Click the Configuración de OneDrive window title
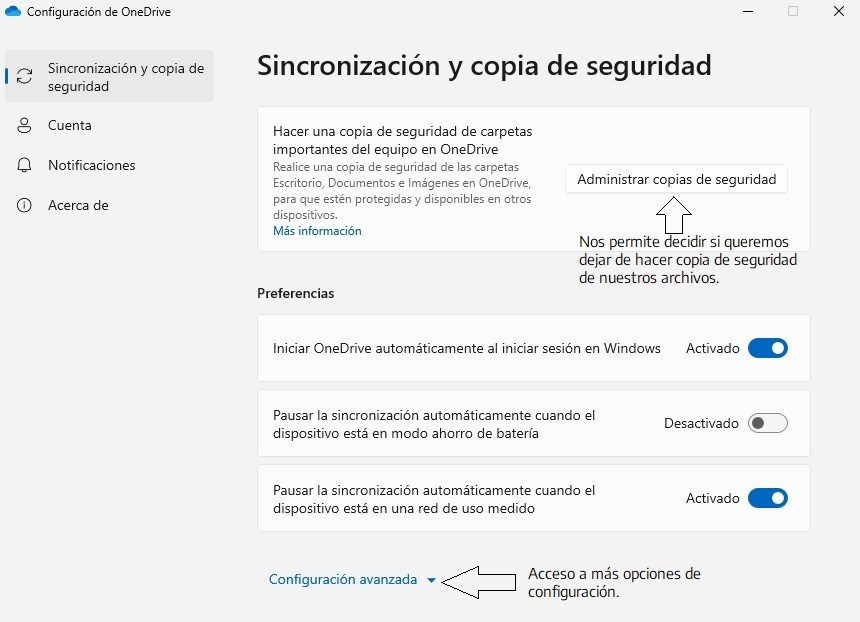The height and width of the screenshot is (622, 860). coord(99,12)
